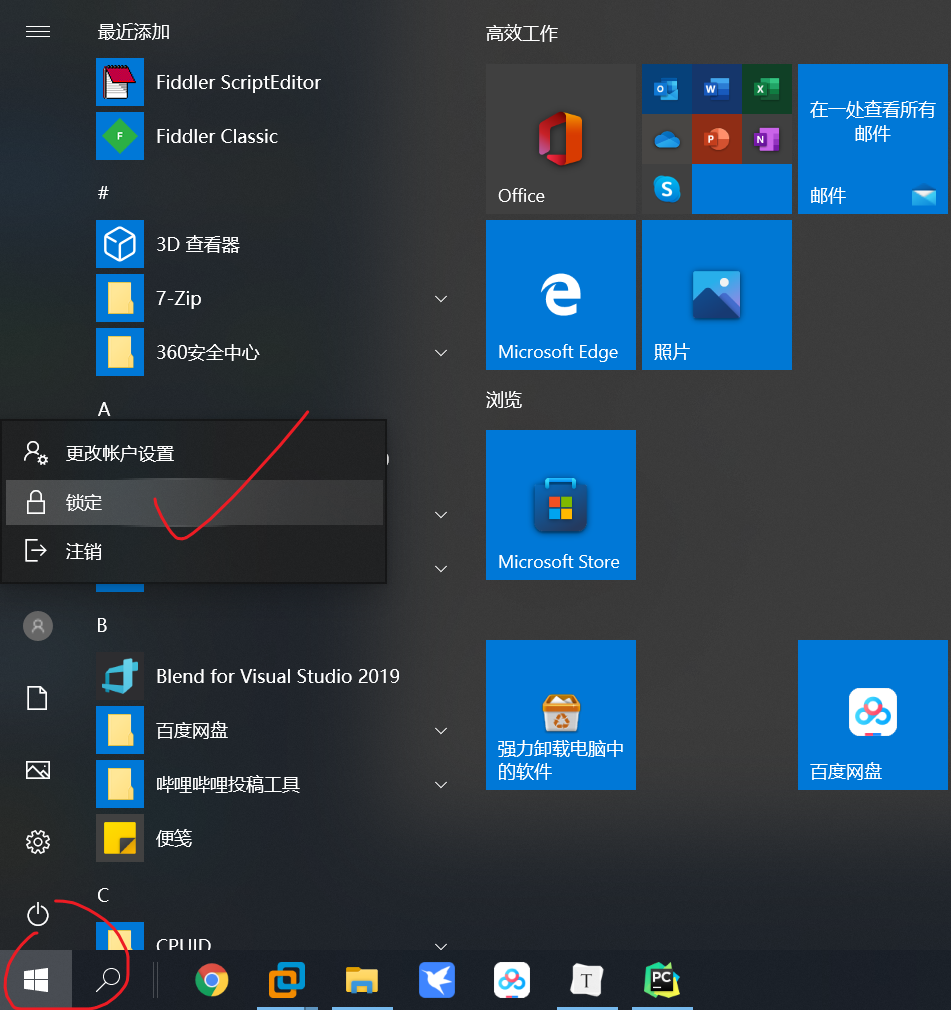Open Settings gear in Start sidebar

pos(38,842)
